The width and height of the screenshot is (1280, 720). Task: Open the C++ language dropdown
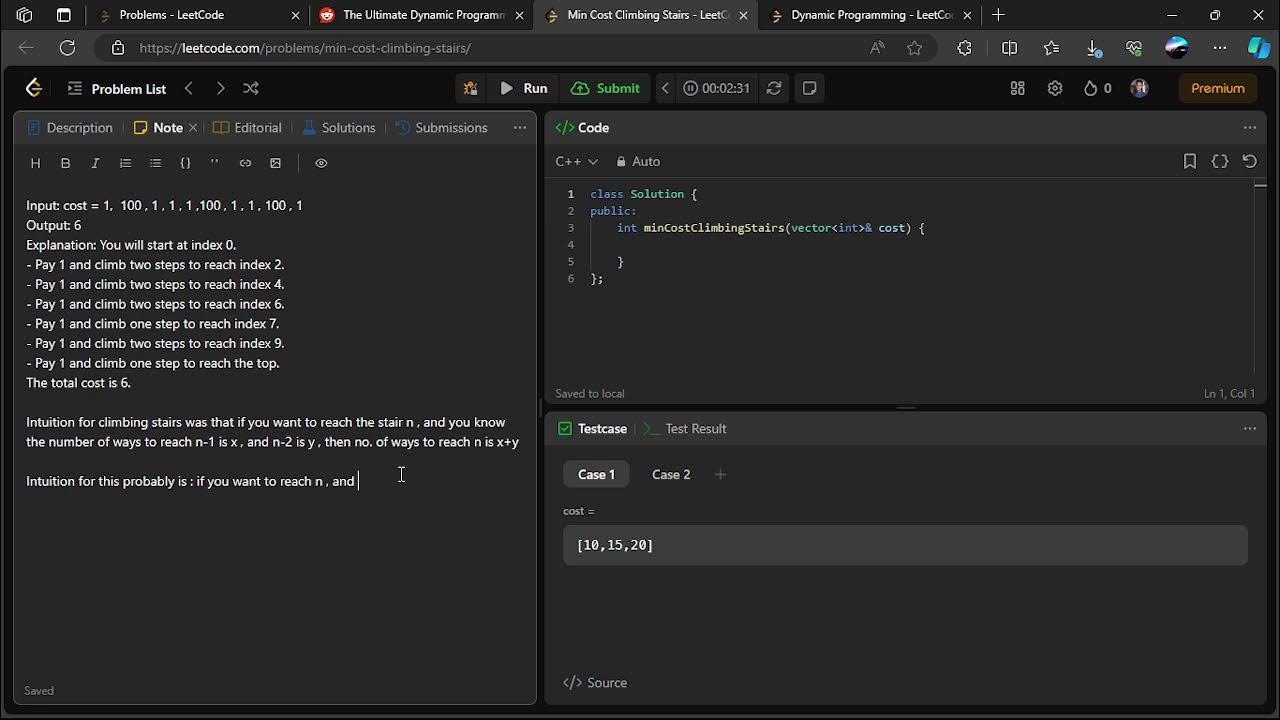576,161
